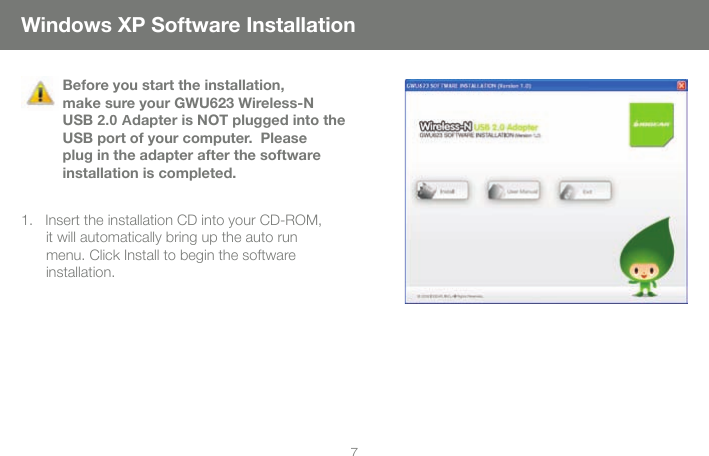Viewport: 709px width, 456px height.
Task: Click the green leaf mascot character
Action: (648, 257)
